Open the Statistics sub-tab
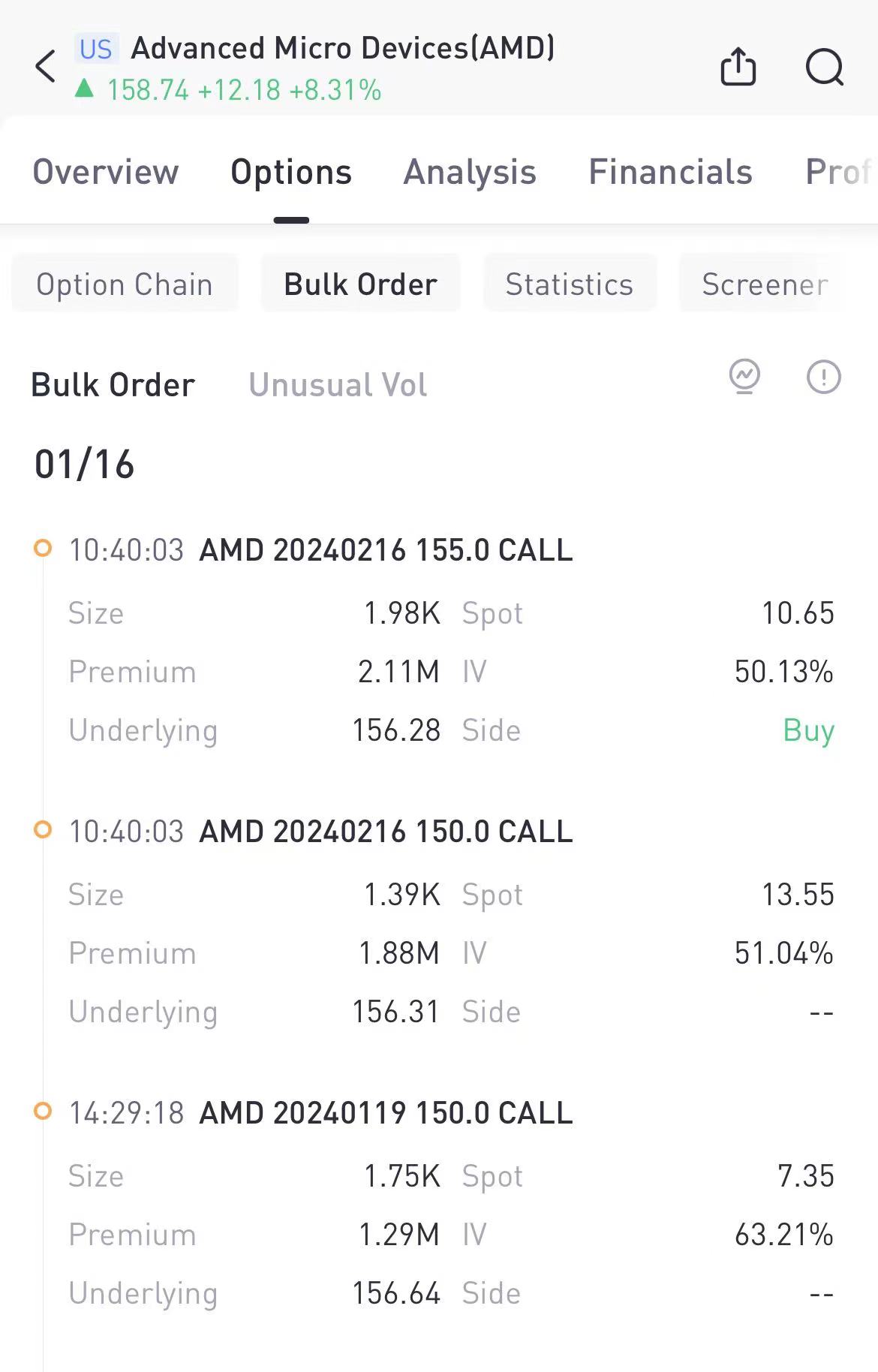 pos(570,284)
